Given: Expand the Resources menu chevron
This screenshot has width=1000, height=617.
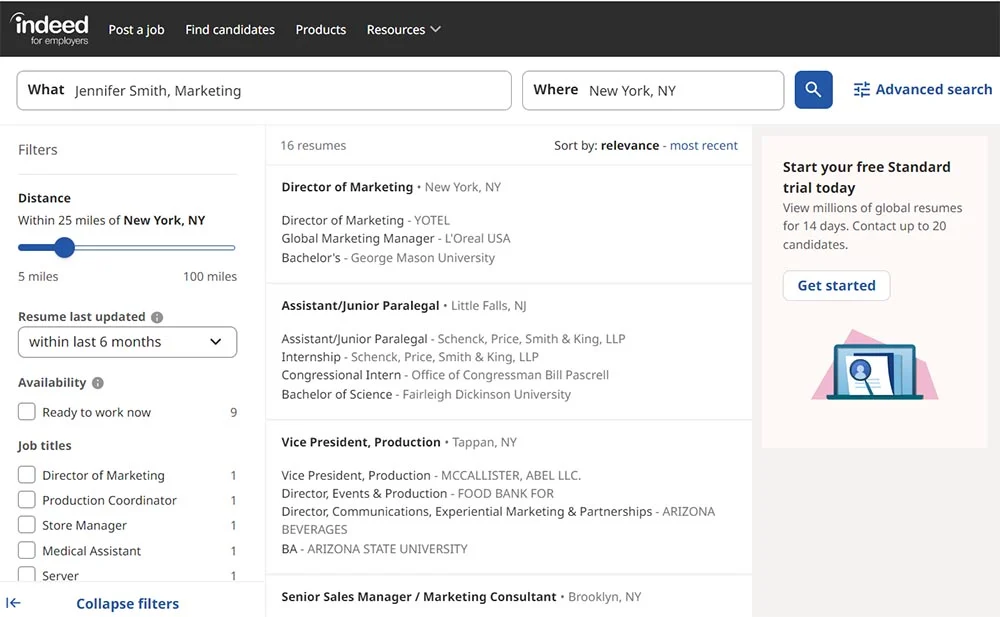Looking at the screenshot, I should [x=436, y=29].
